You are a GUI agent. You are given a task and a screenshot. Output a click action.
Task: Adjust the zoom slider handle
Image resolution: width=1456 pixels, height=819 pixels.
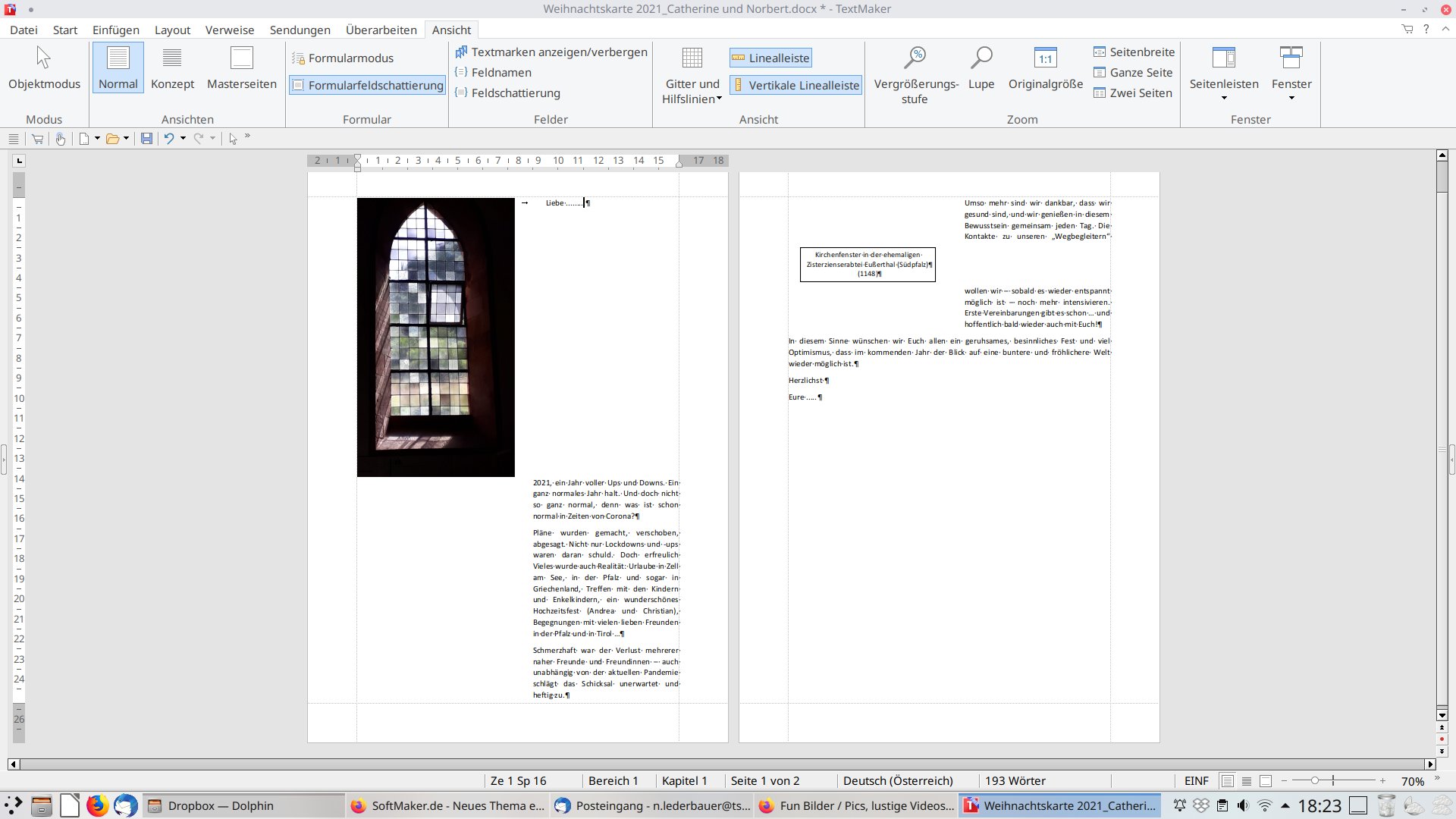click(1315, 780)
